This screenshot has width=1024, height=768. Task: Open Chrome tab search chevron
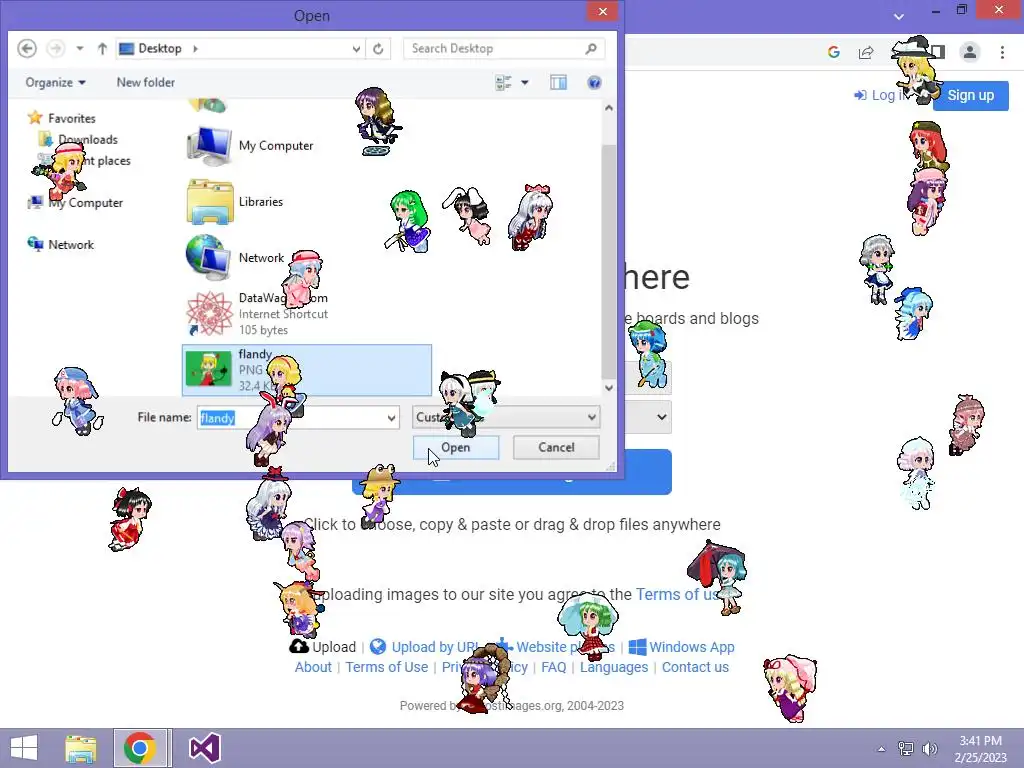pos(899,16)
